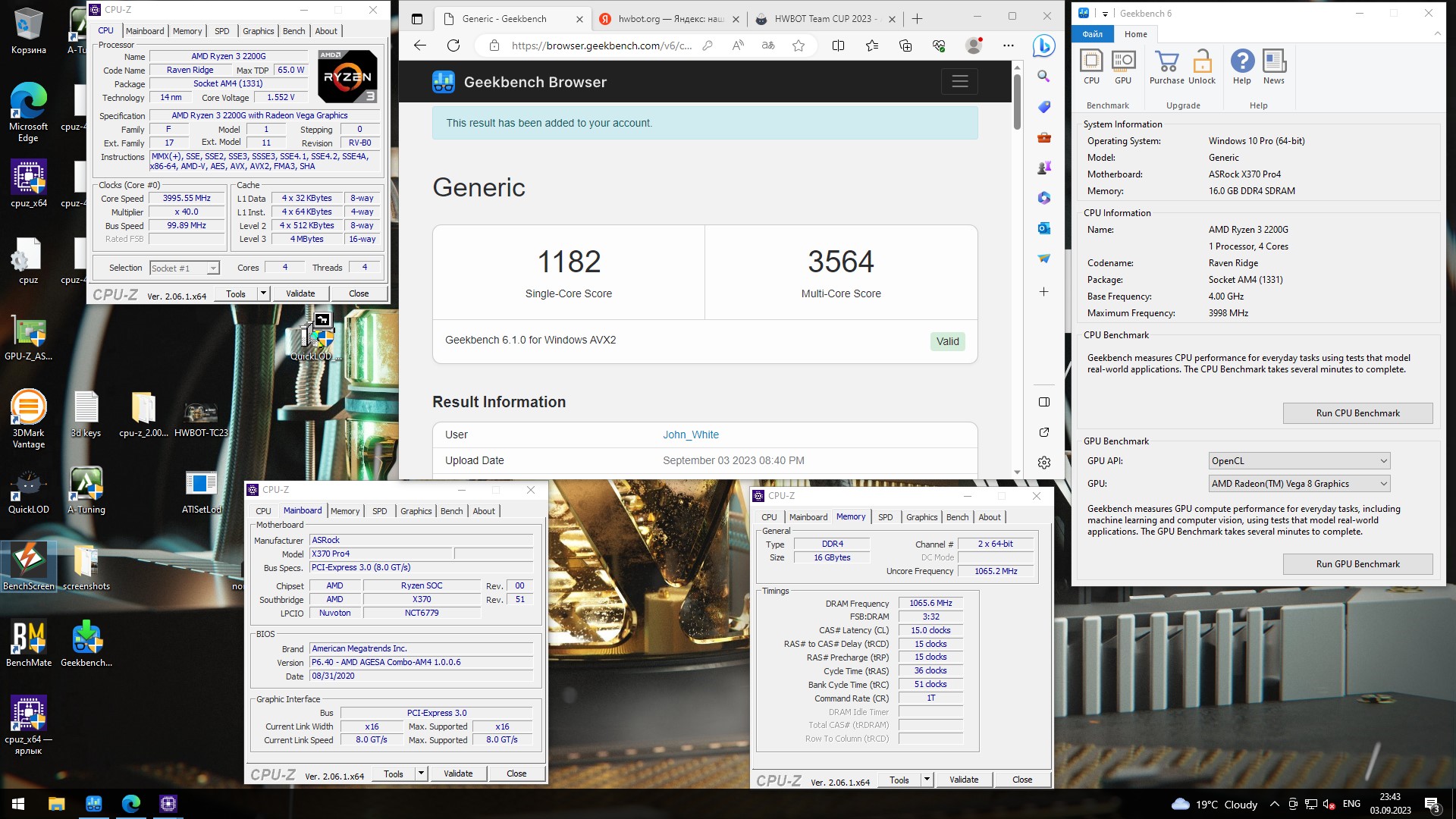Expand the Socket #1 selection dropdown in CPU-Z
Viewport: 1456px width, 819px height.
(213, 268)
